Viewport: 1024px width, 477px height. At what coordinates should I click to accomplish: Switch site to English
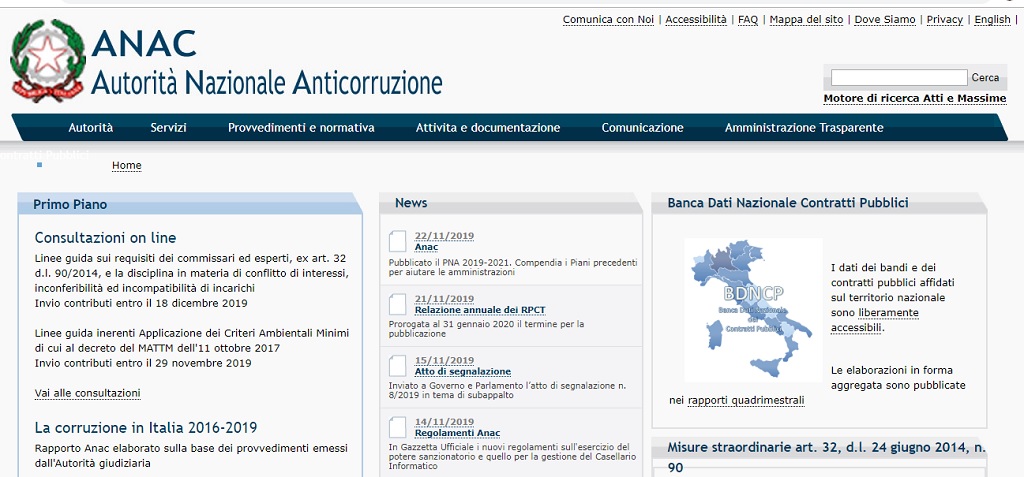(993, 20)
